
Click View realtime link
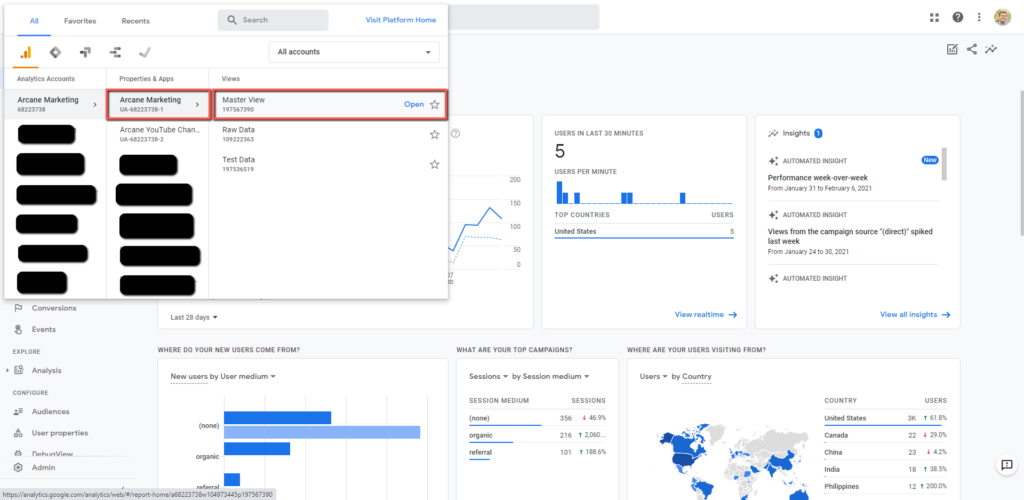pyautogui.click(x=705, y=315)
